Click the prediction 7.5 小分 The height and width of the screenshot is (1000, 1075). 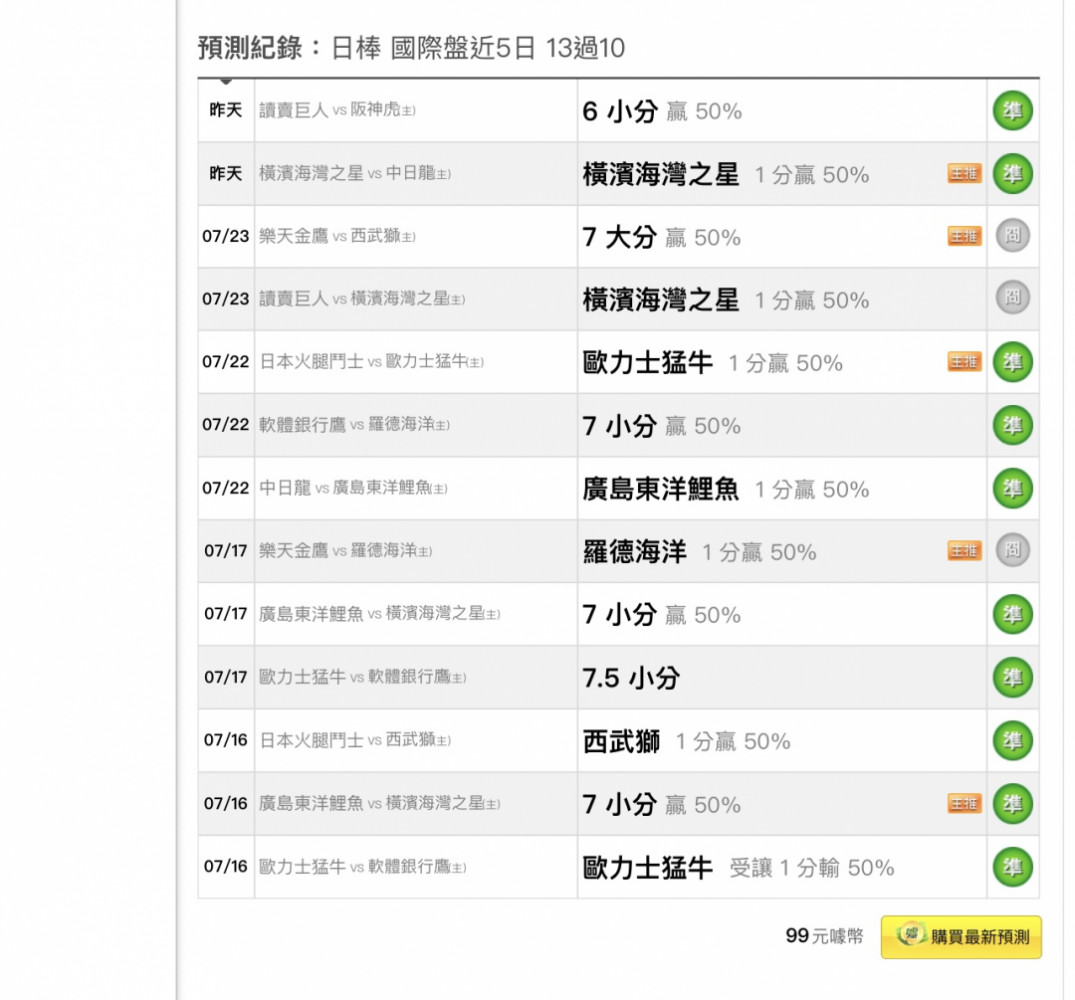[631, 678]
